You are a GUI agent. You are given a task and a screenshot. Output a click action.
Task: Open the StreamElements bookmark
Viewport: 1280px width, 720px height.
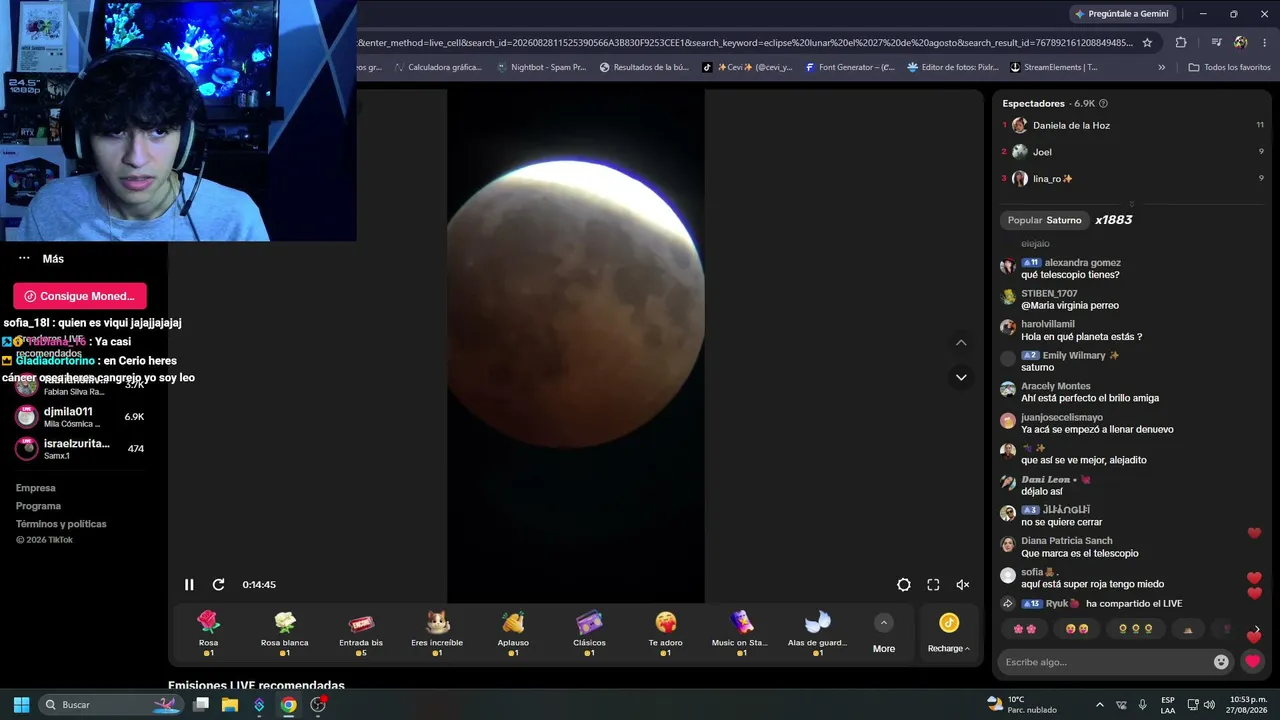(1054, 68)
